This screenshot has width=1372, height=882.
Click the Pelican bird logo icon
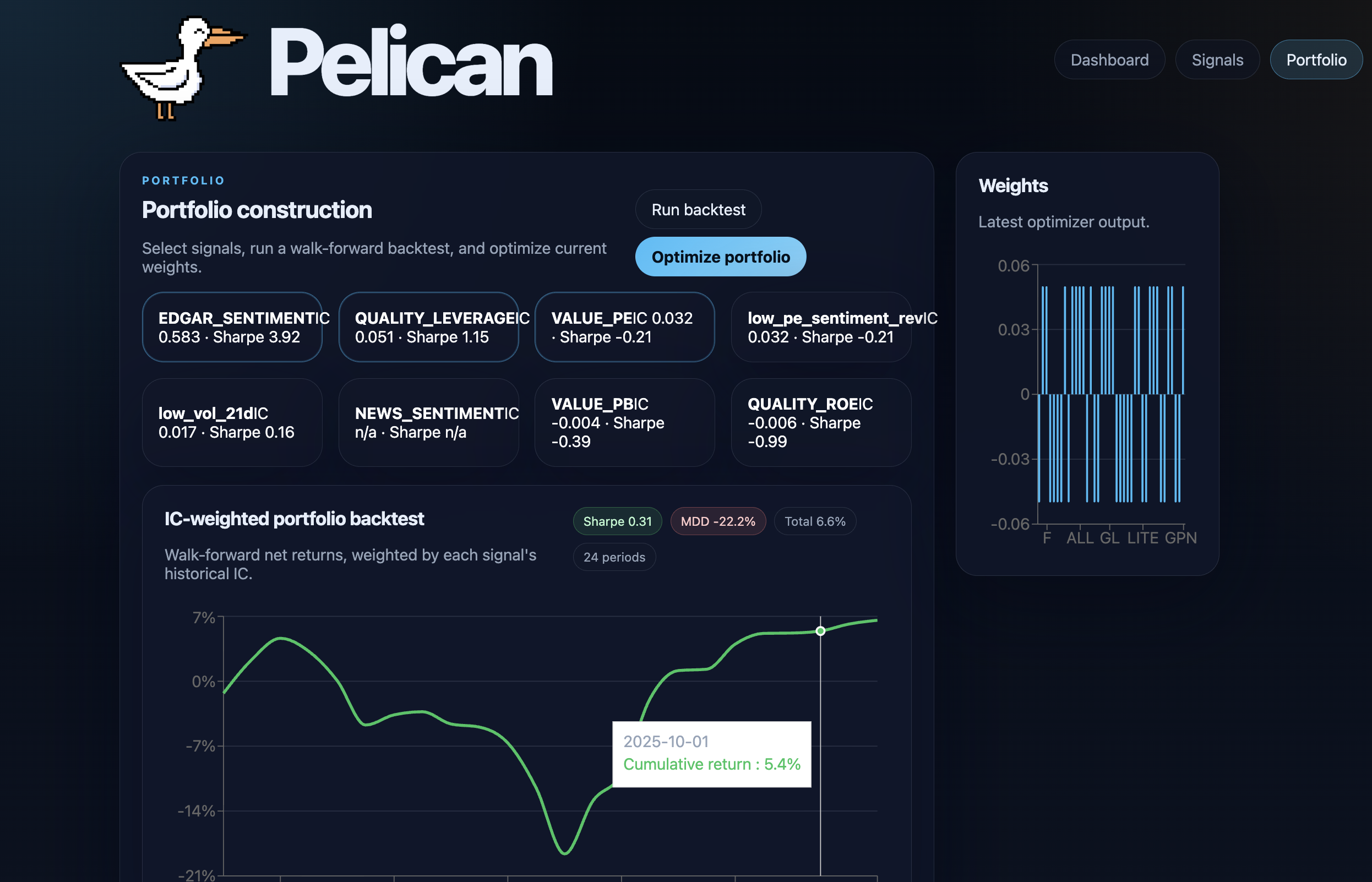click(183, 68)
